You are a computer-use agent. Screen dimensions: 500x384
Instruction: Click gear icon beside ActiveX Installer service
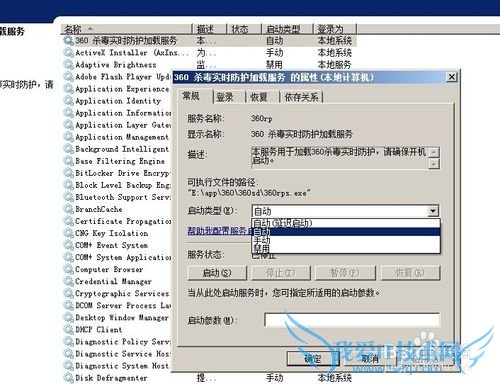pos(69,53)
